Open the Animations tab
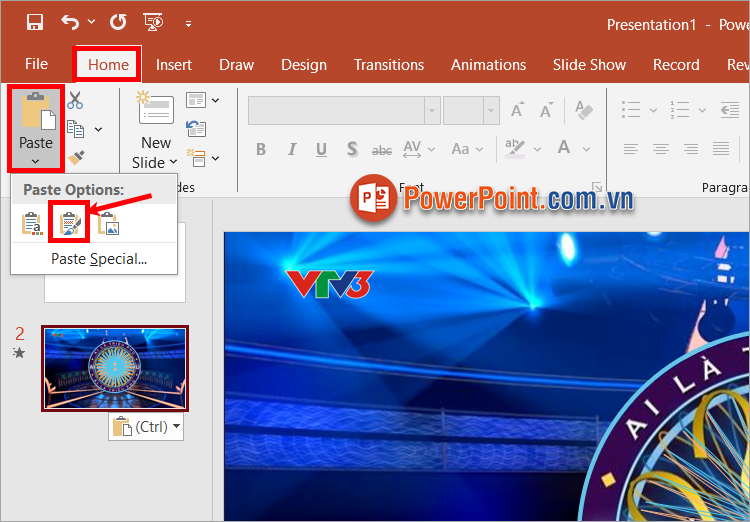The height and width of the screenshot is (522, 750). [488, 65]
